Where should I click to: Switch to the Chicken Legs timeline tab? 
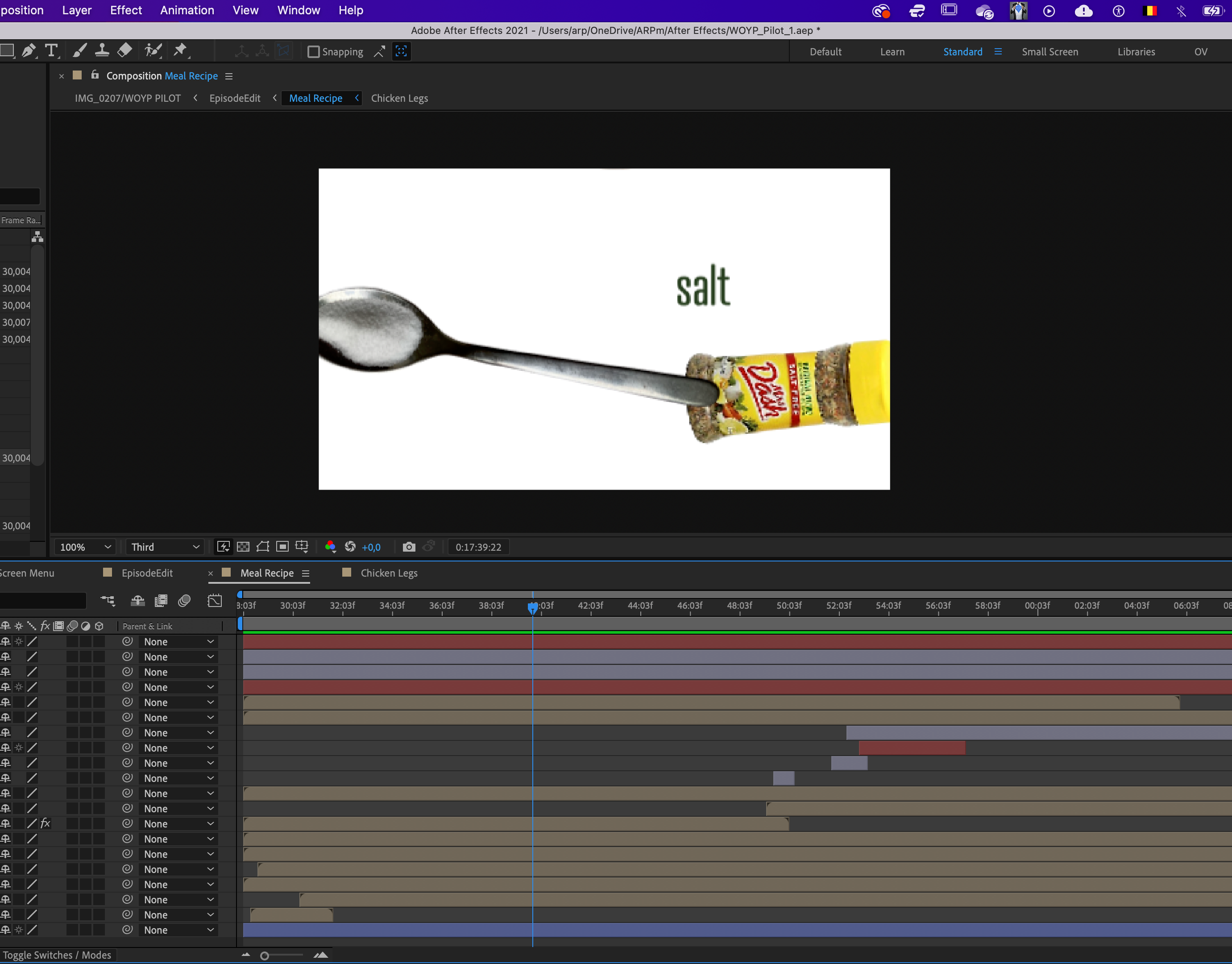[389, 573]
